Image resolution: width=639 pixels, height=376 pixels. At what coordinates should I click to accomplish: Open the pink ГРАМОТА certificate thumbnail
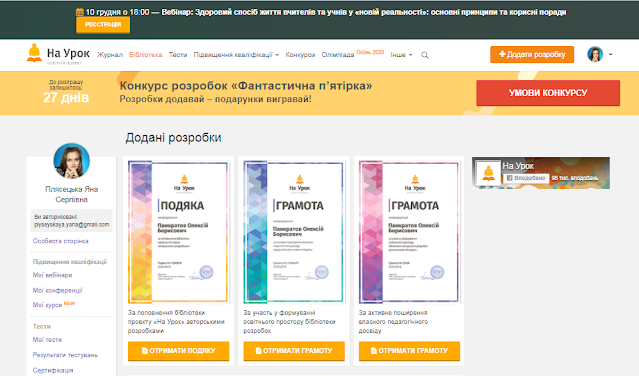pos(409,232)
